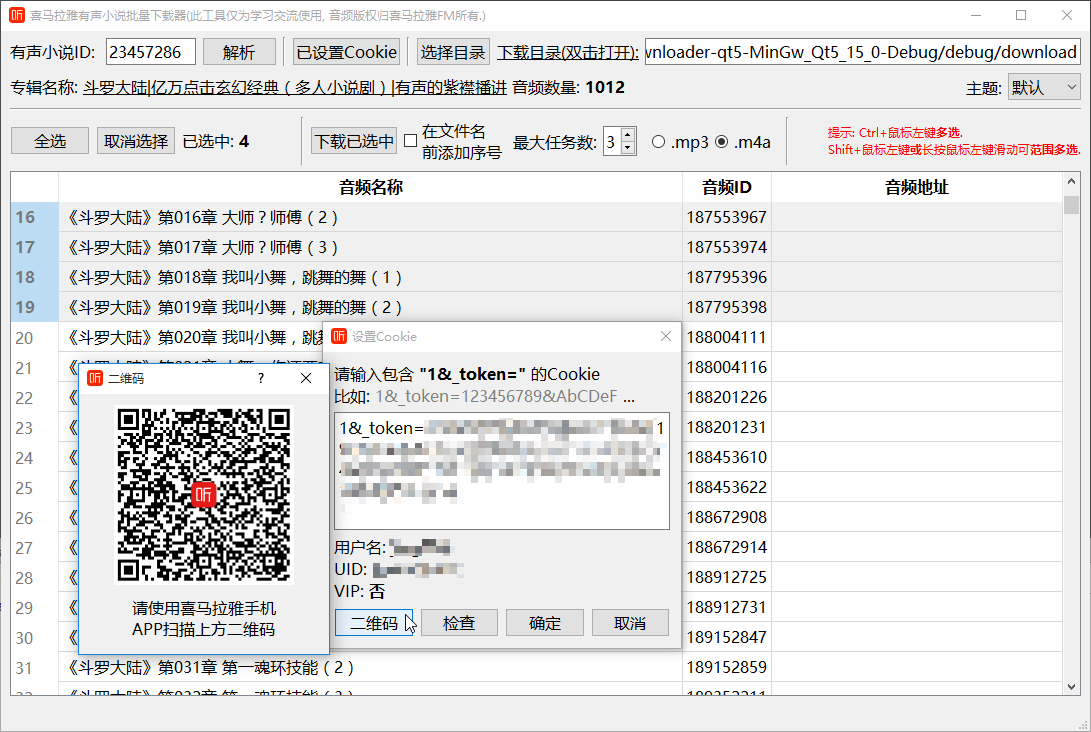1091x732 pixels.
Task: Click row 第017章 大师？师傅（3）
Action: pos(370,247)
